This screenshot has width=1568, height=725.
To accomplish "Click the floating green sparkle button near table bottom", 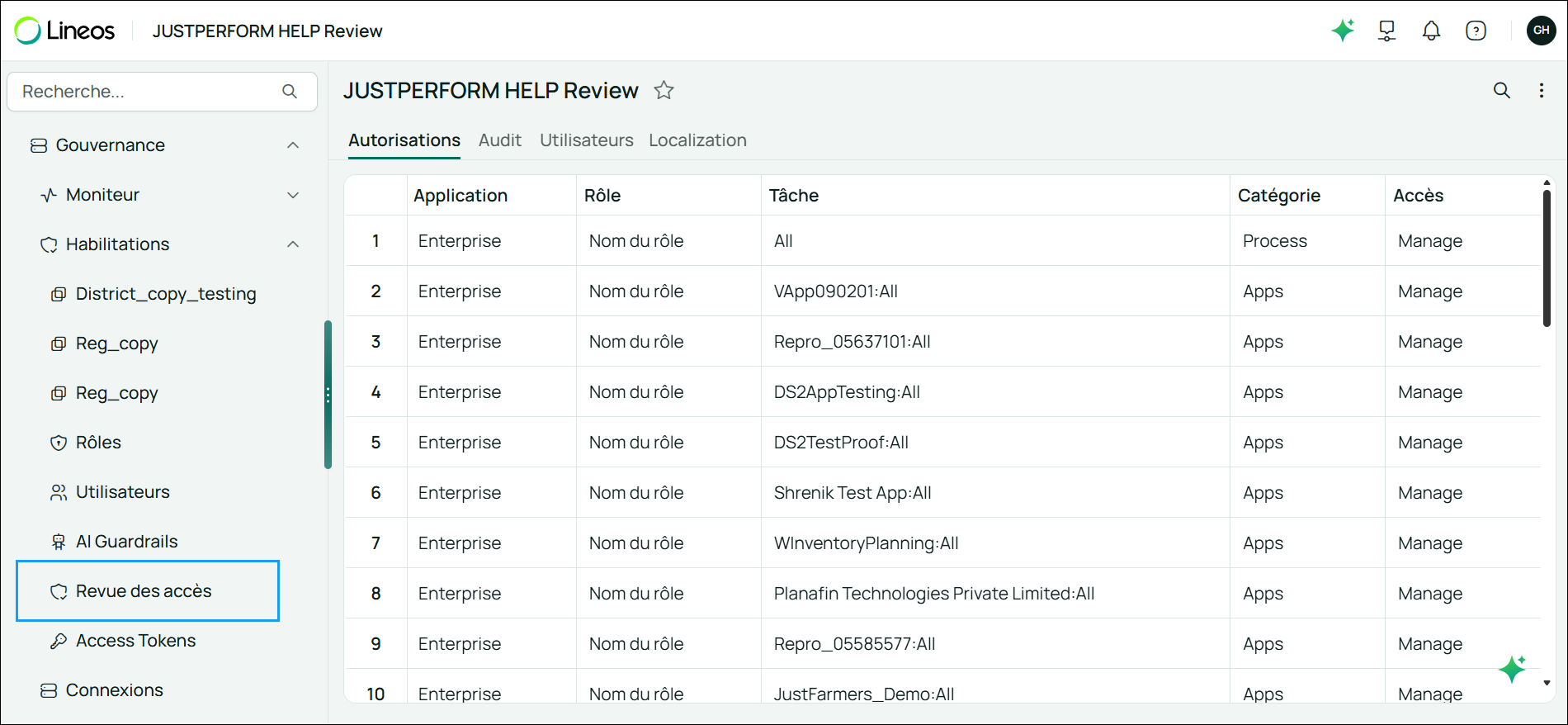I will (1512, 669).
